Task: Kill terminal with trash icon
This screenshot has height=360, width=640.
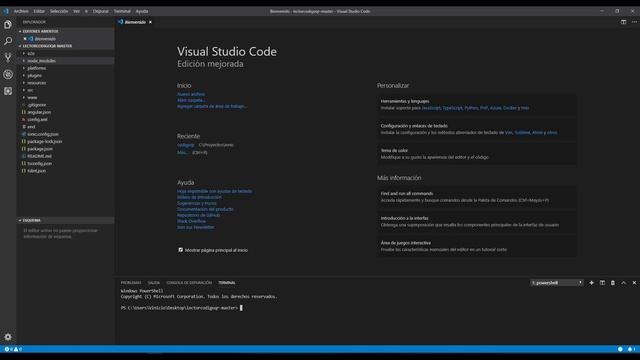Action: pyautogui.click(x=613, y=283)
